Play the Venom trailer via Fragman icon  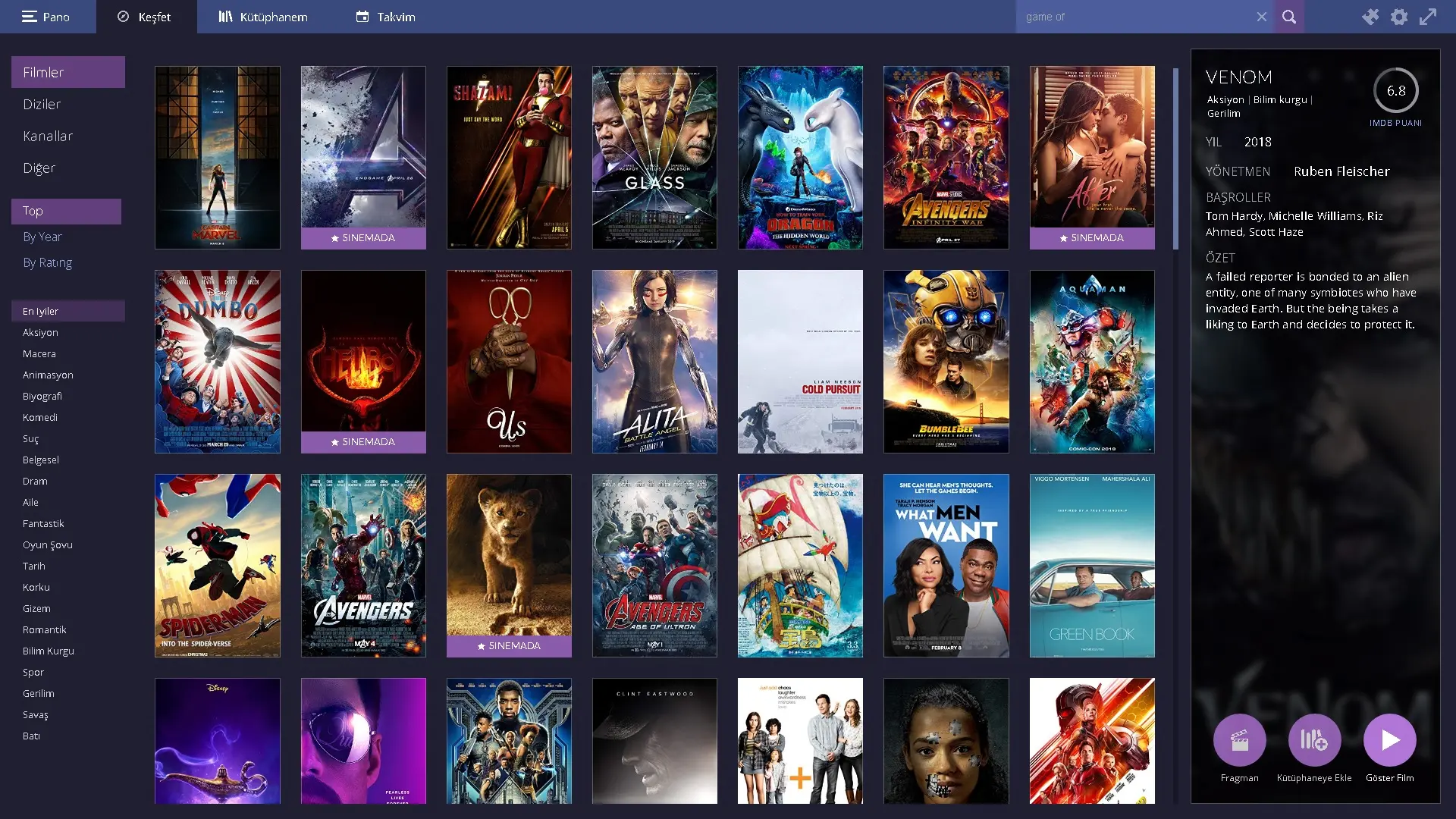pyautogui.click(x=1240, y=740)
